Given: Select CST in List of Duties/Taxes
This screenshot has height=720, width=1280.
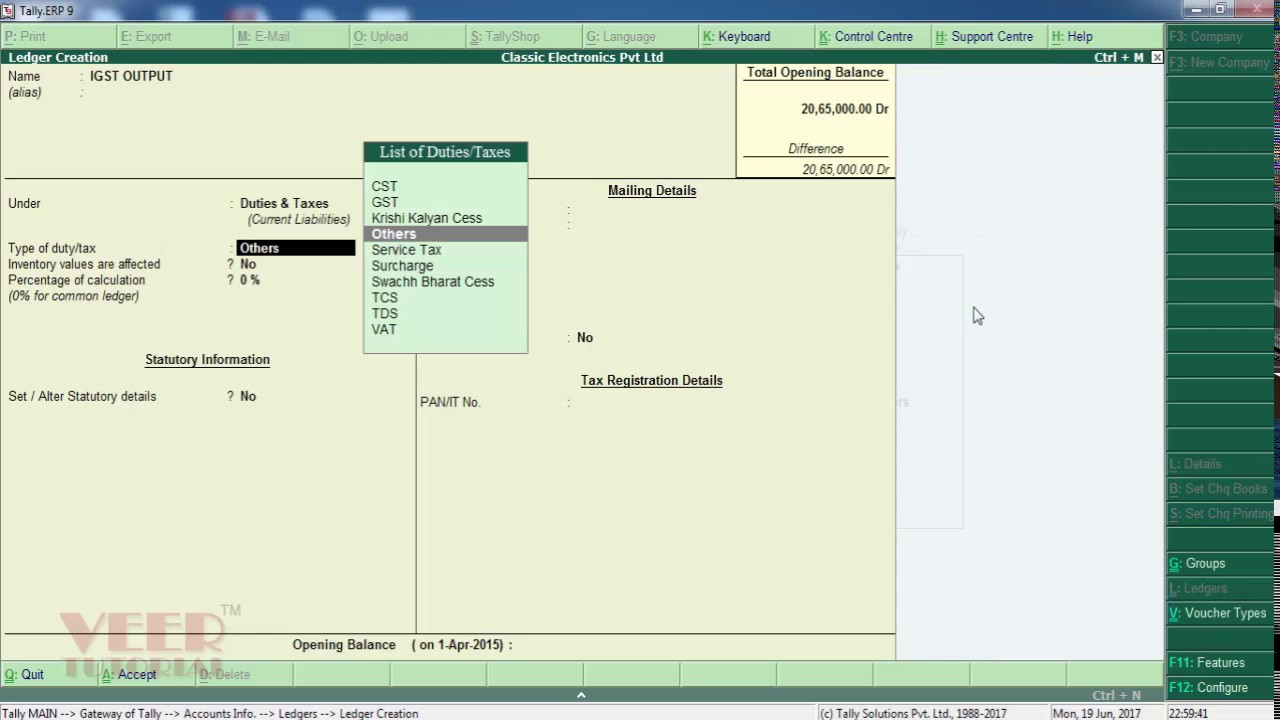Looking at the screenshot, I should (x=445, y=186).
